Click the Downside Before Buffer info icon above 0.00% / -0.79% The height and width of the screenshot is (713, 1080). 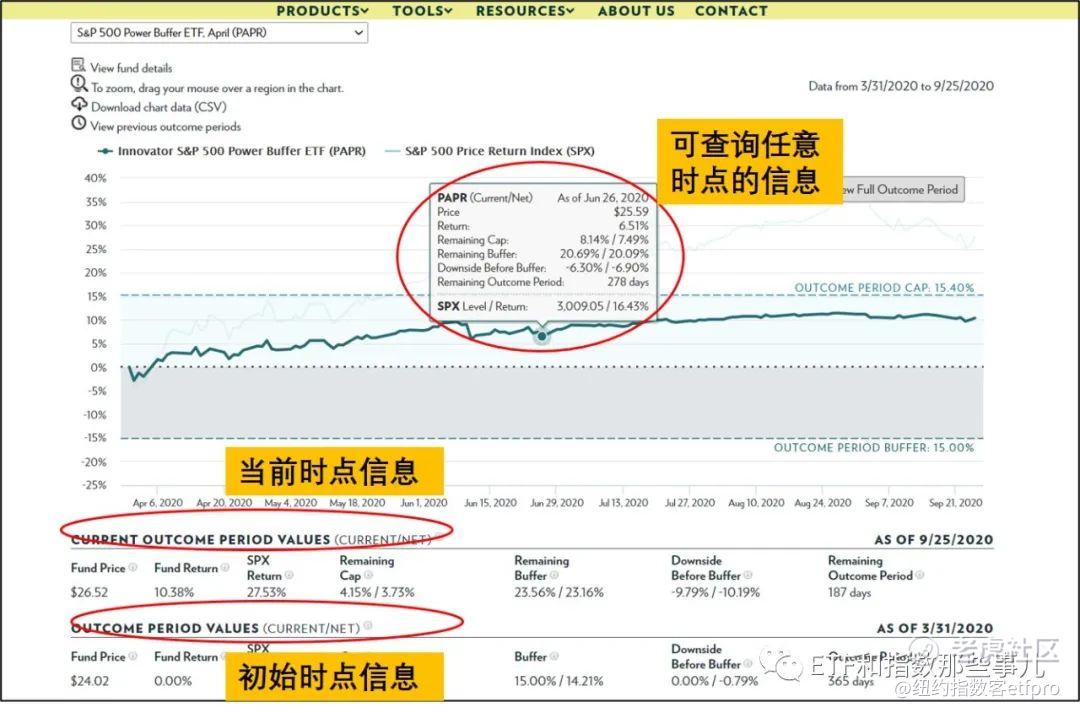tap(747, 664)
